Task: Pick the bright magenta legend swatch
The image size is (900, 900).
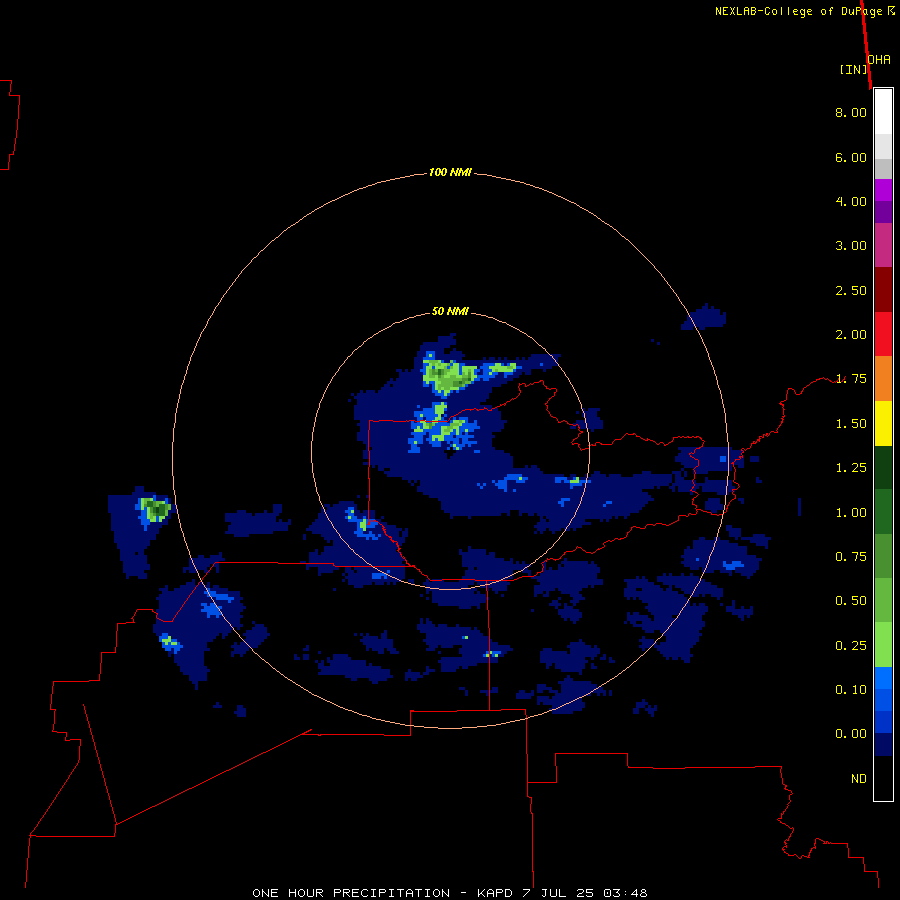Action: tap(883, 190)
